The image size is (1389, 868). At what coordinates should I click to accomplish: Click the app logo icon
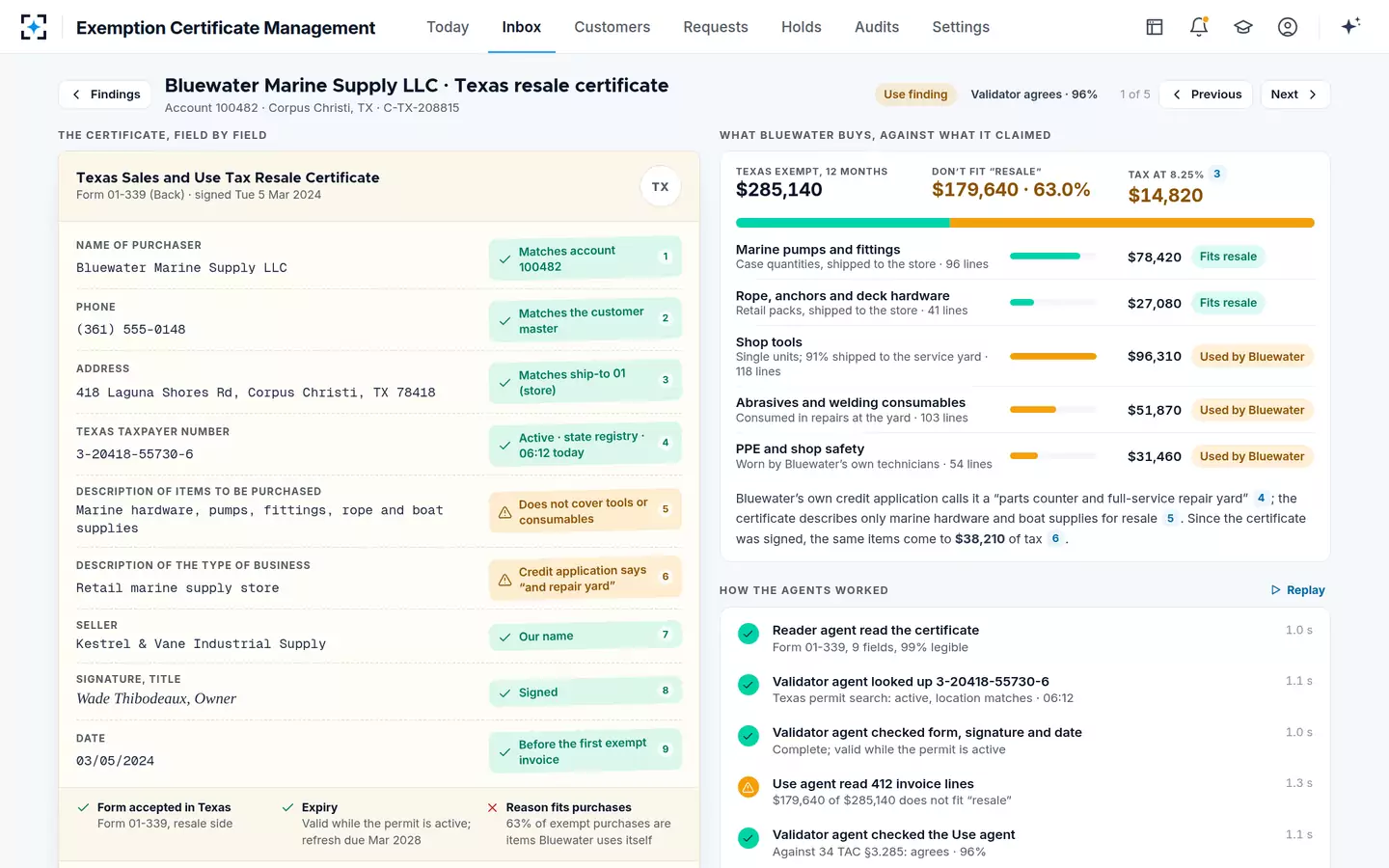(34, 27)
